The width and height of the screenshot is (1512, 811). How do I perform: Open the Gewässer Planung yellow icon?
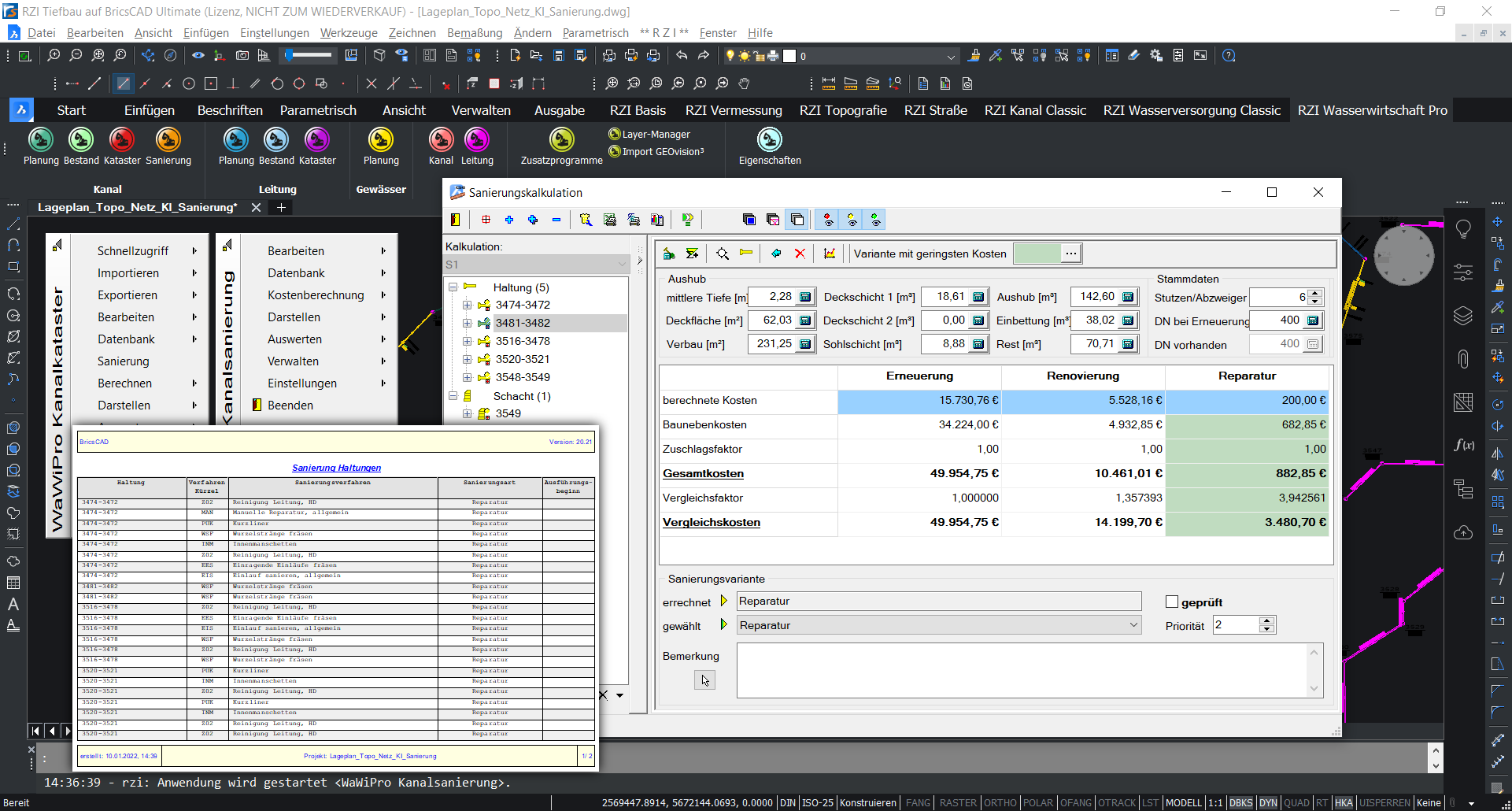(381, 140)
